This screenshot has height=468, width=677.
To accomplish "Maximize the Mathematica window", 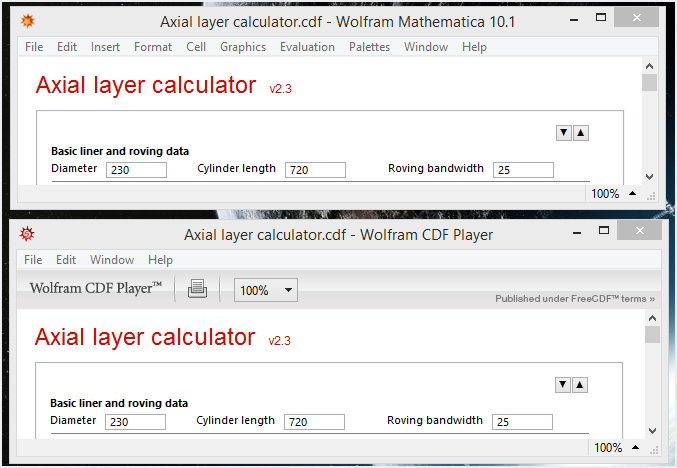I will pos(601,18).
